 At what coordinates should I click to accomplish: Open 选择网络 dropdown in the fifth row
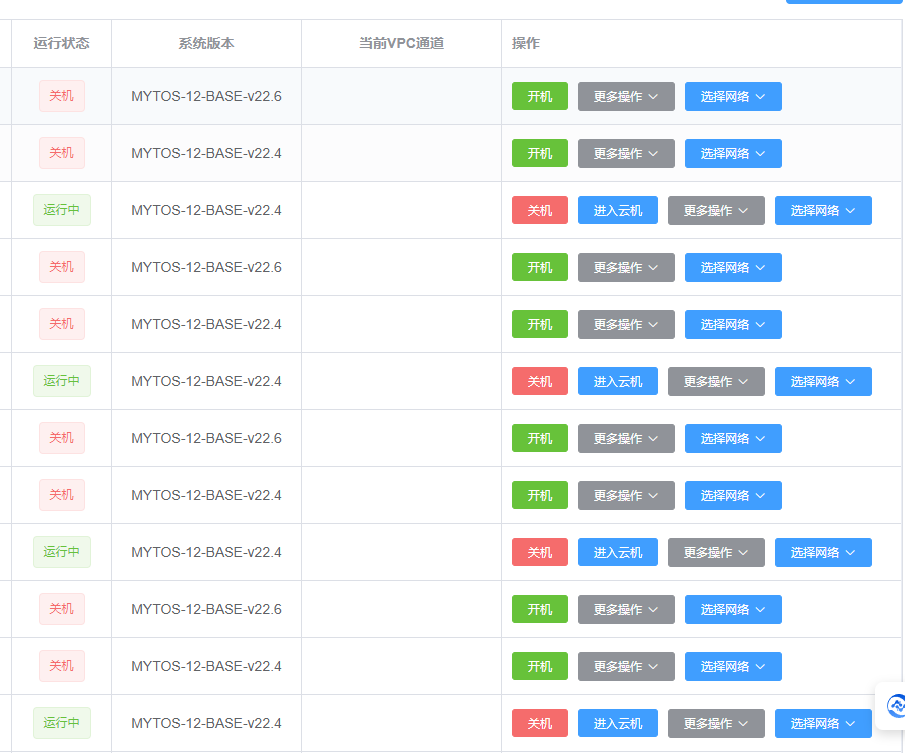tap(733, 325)
